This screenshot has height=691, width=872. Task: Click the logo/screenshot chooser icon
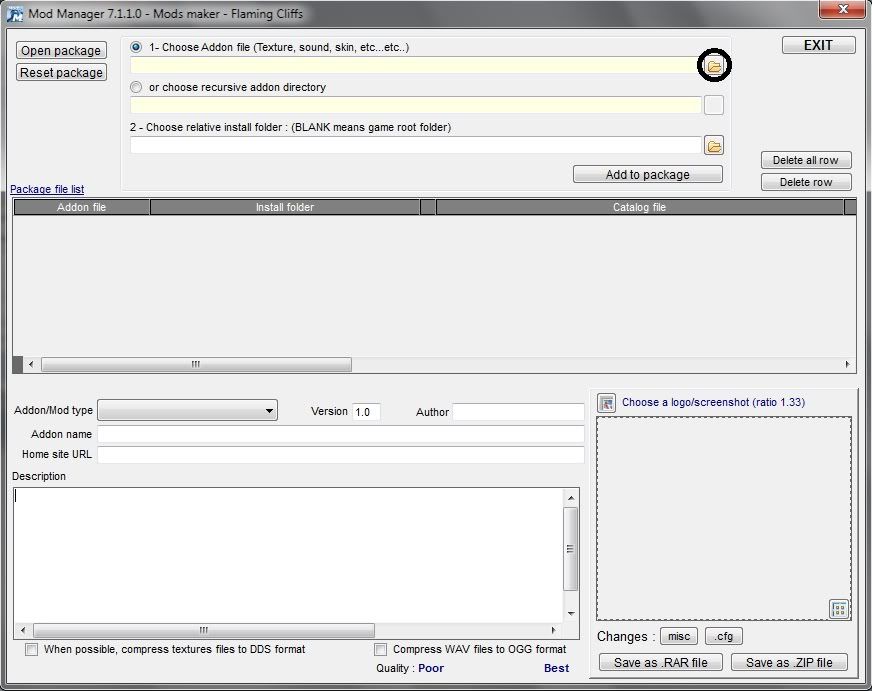click(x=606, y=403)
